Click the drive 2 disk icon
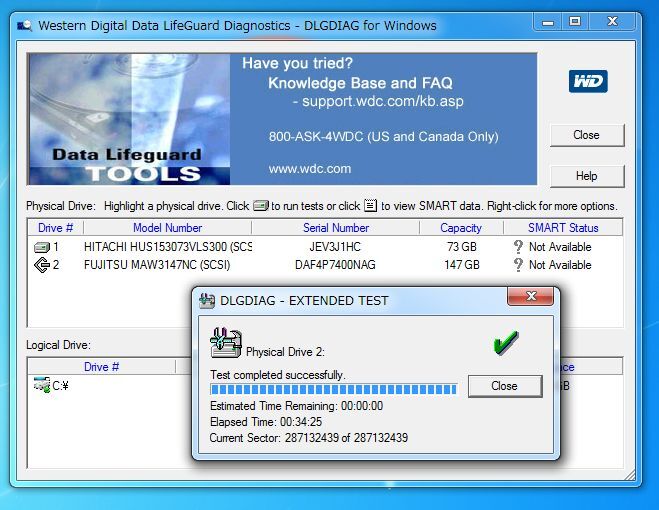 [42, 265]
